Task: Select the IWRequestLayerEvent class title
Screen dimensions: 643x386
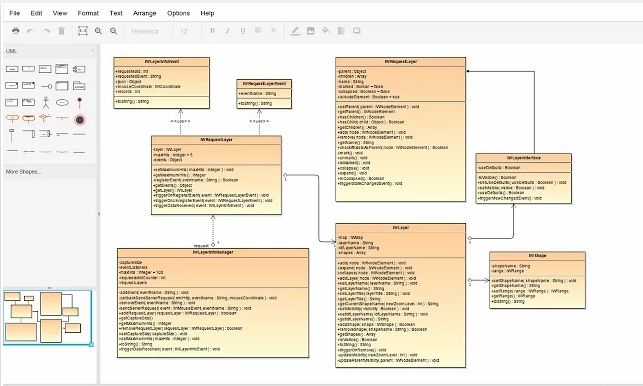Action: pyautogui.click(x=264, y=84)
